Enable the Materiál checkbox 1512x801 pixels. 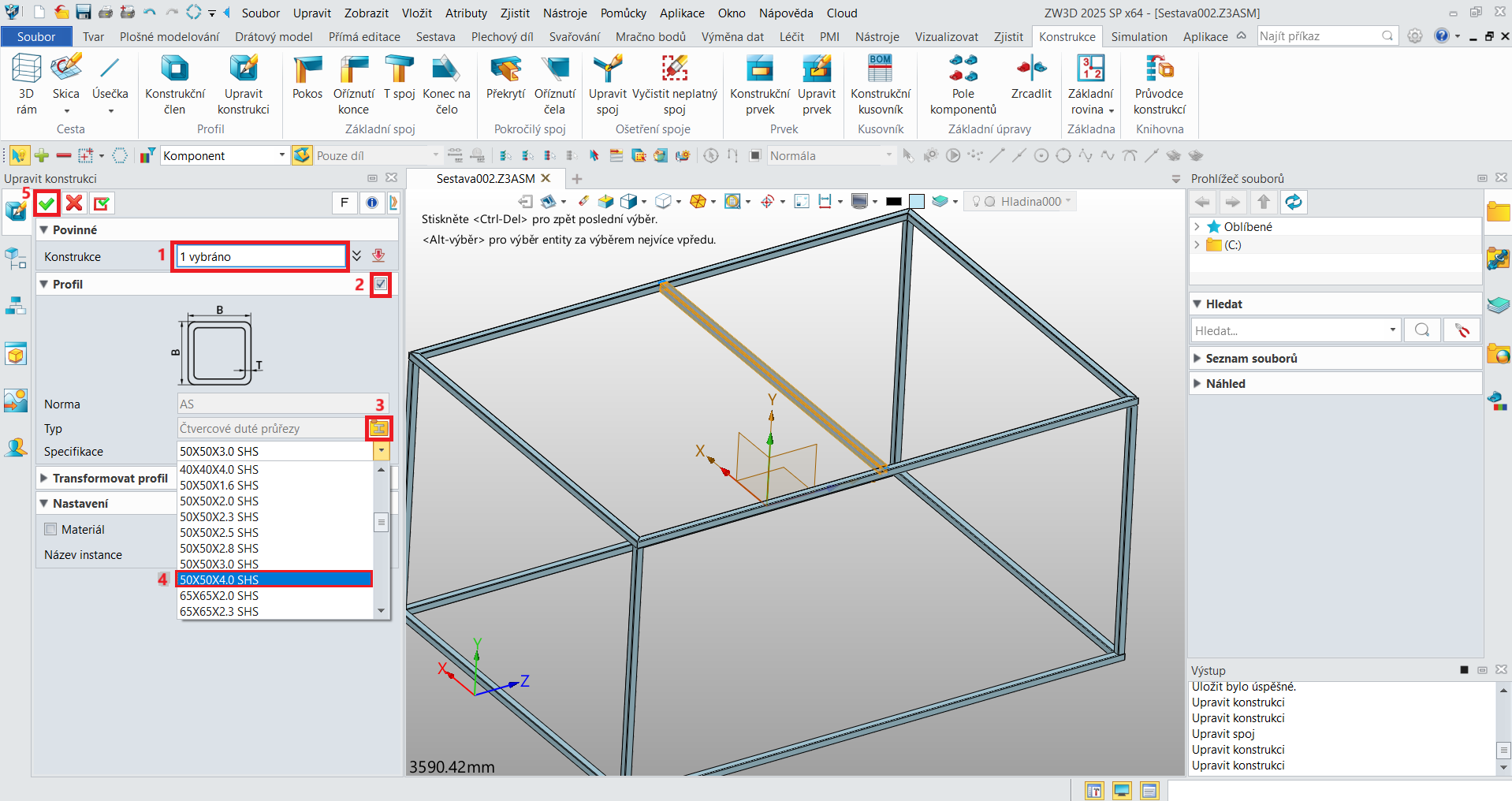click(x=50, y=529)
